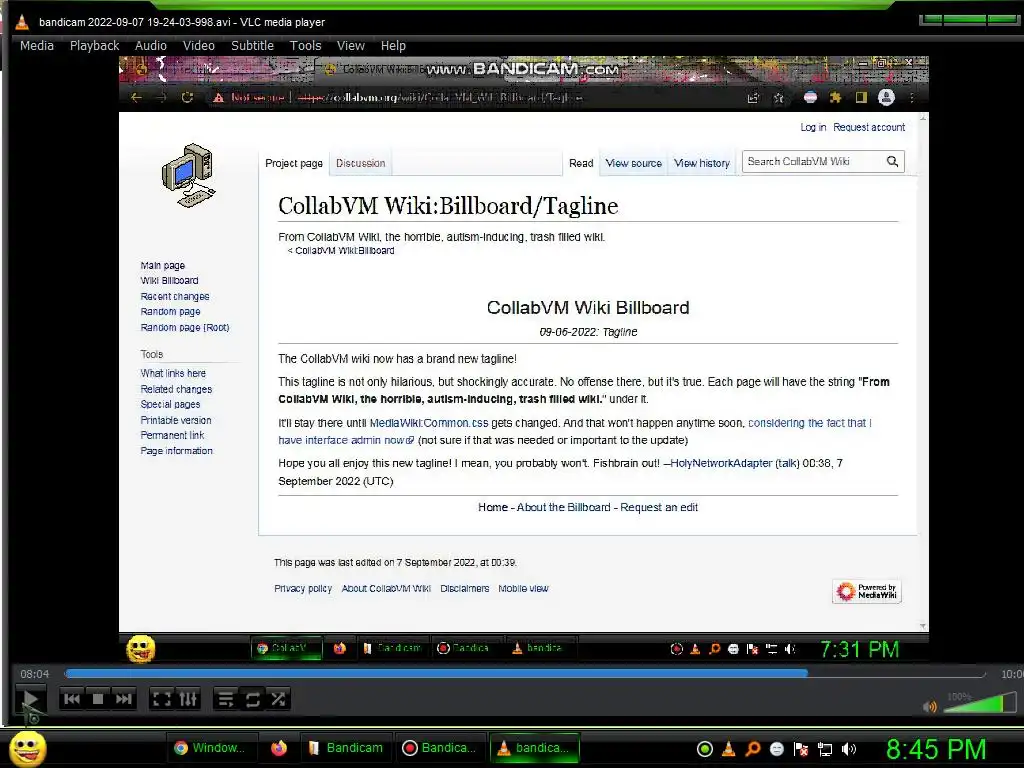Open the Video menu
The image size is (1024, 768).
pyautogui.click(x=199, y=46)
